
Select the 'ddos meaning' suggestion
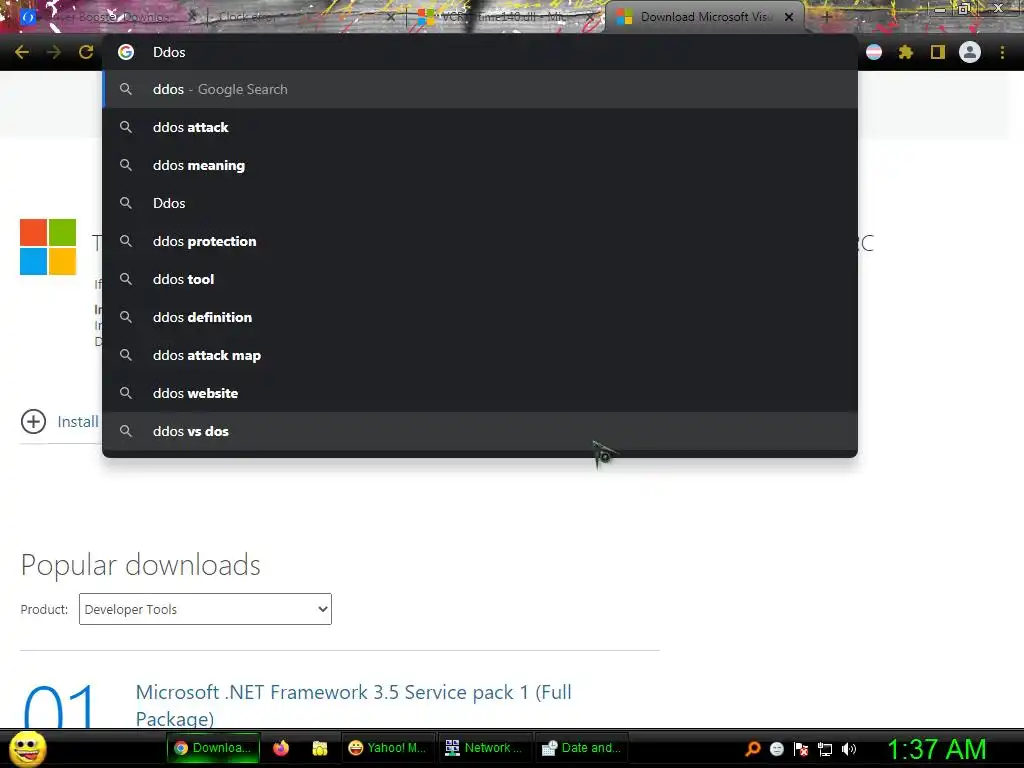[x=480, y=165]
